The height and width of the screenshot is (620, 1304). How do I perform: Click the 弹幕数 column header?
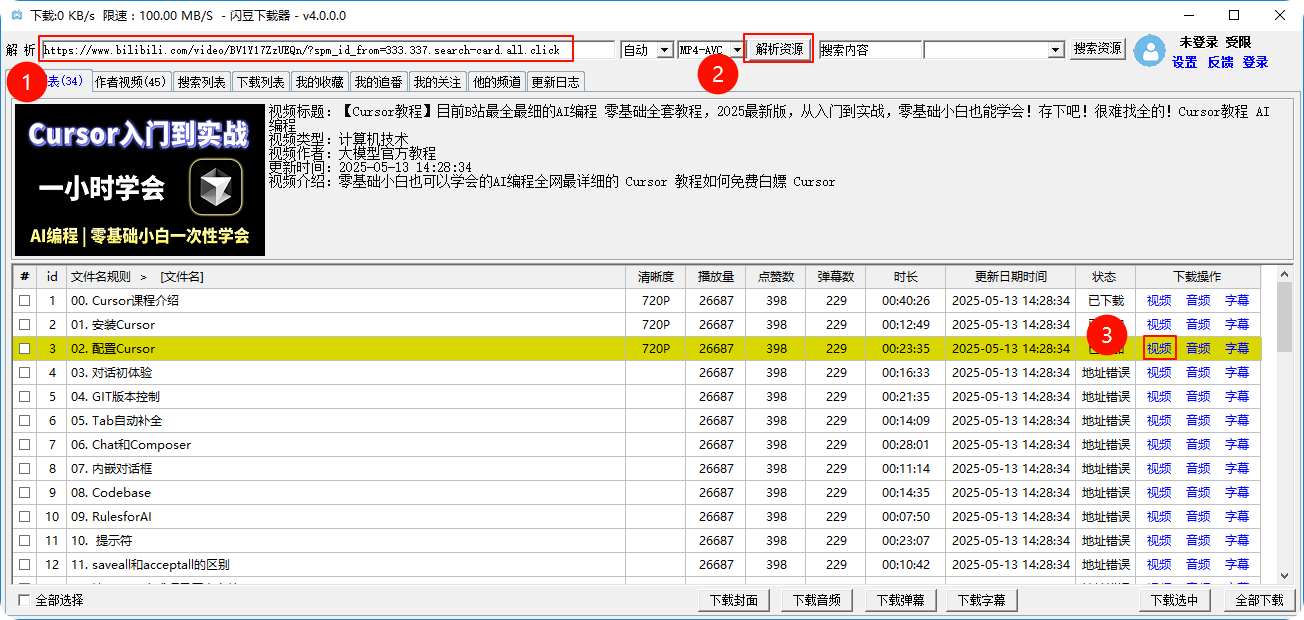click(836, 277)
